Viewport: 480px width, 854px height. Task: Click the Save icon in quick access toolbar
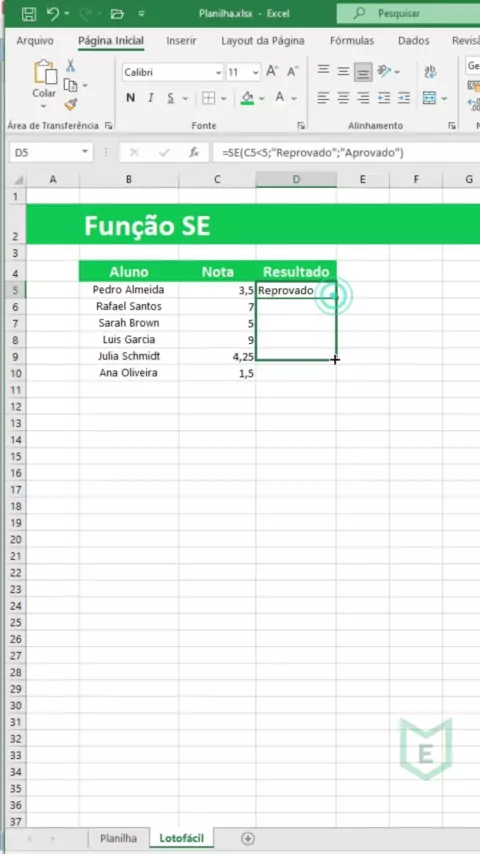click(29, 14)
